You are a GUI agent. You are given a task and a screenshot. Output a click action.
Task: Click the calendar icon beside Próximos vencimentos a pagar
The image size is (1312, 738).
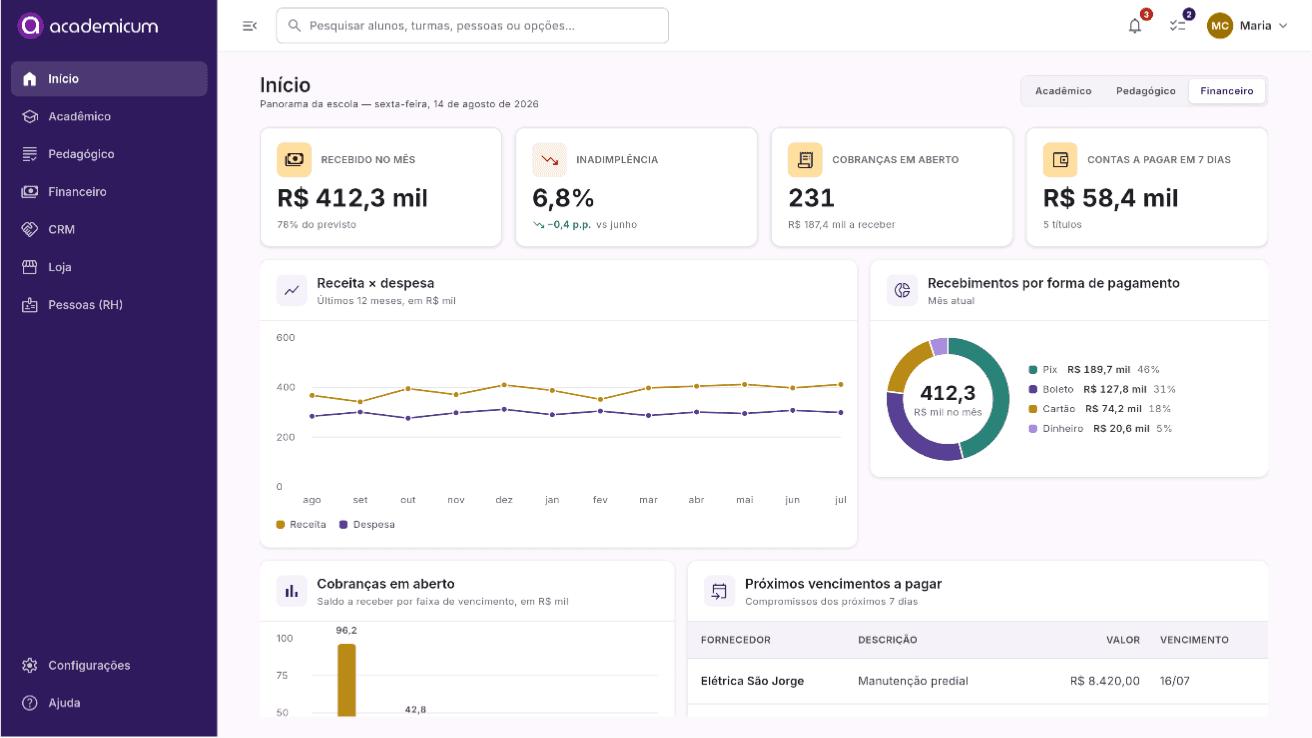(x=719, y=591)
